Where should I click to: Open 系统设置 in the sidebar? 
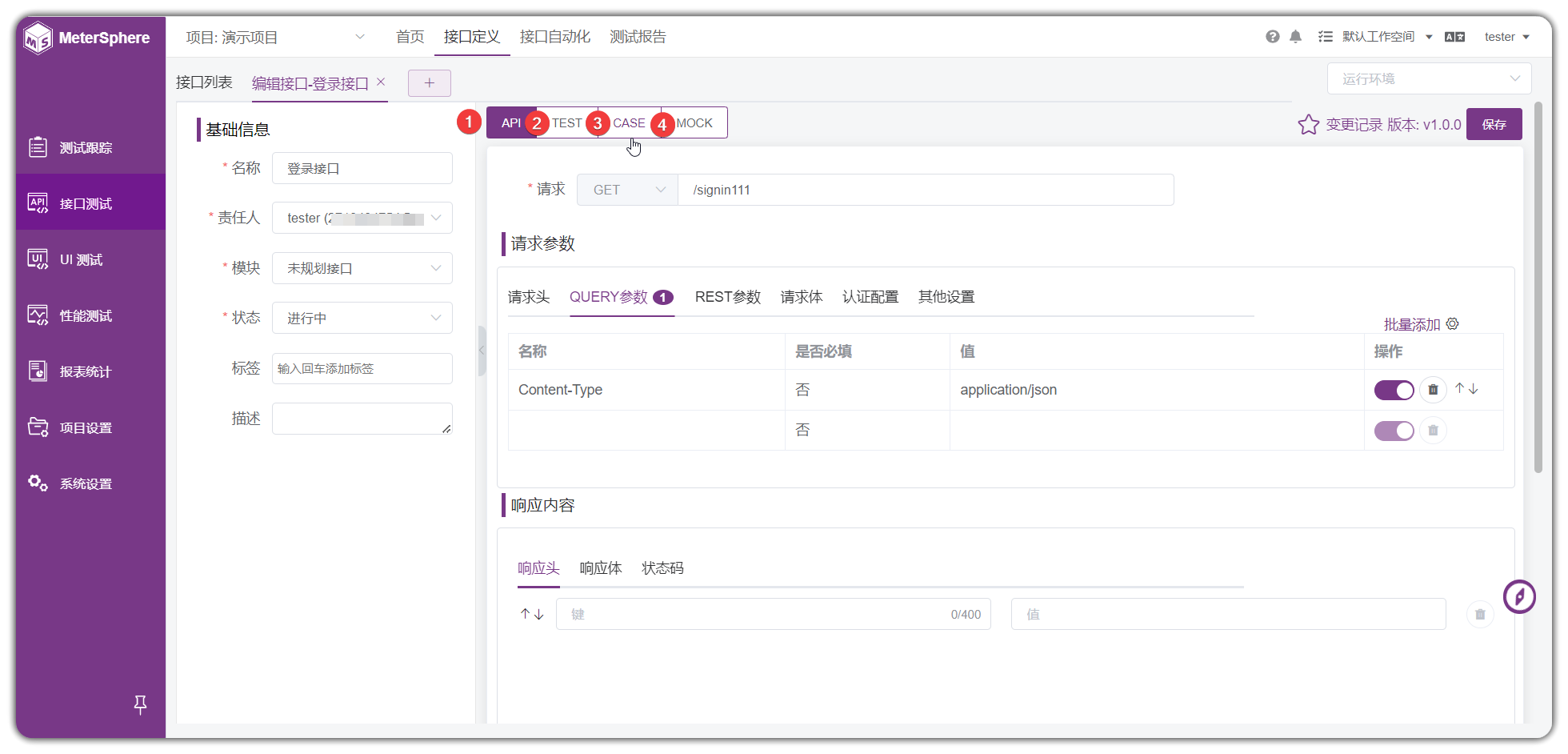[x=90, y=483]
